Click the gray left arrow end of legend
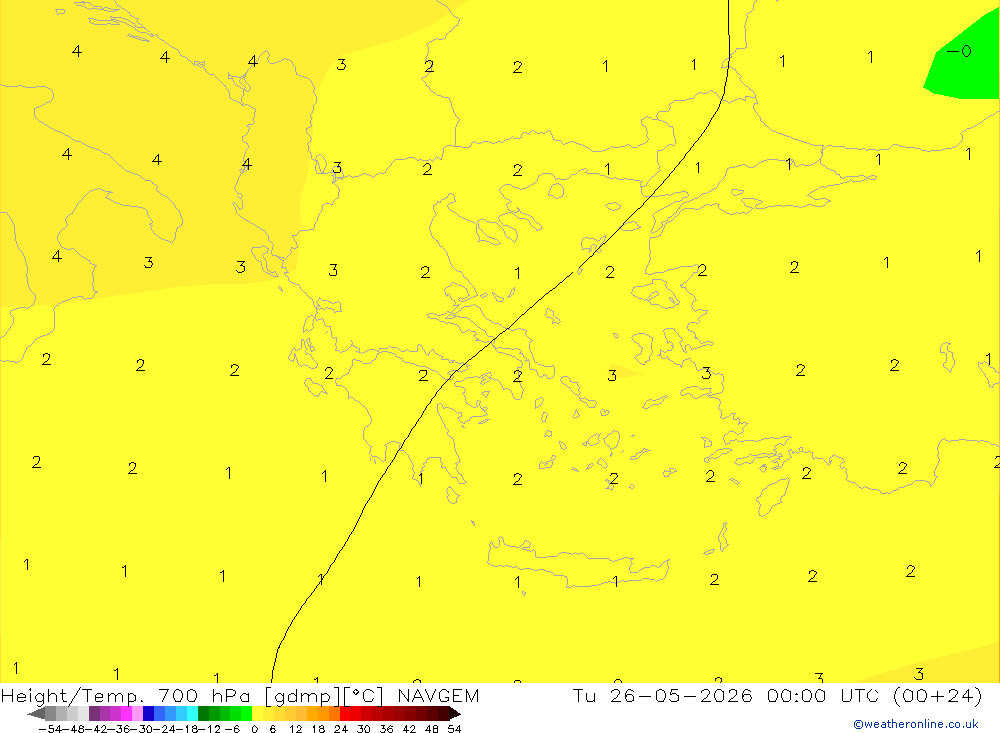 tap(36, 713)
